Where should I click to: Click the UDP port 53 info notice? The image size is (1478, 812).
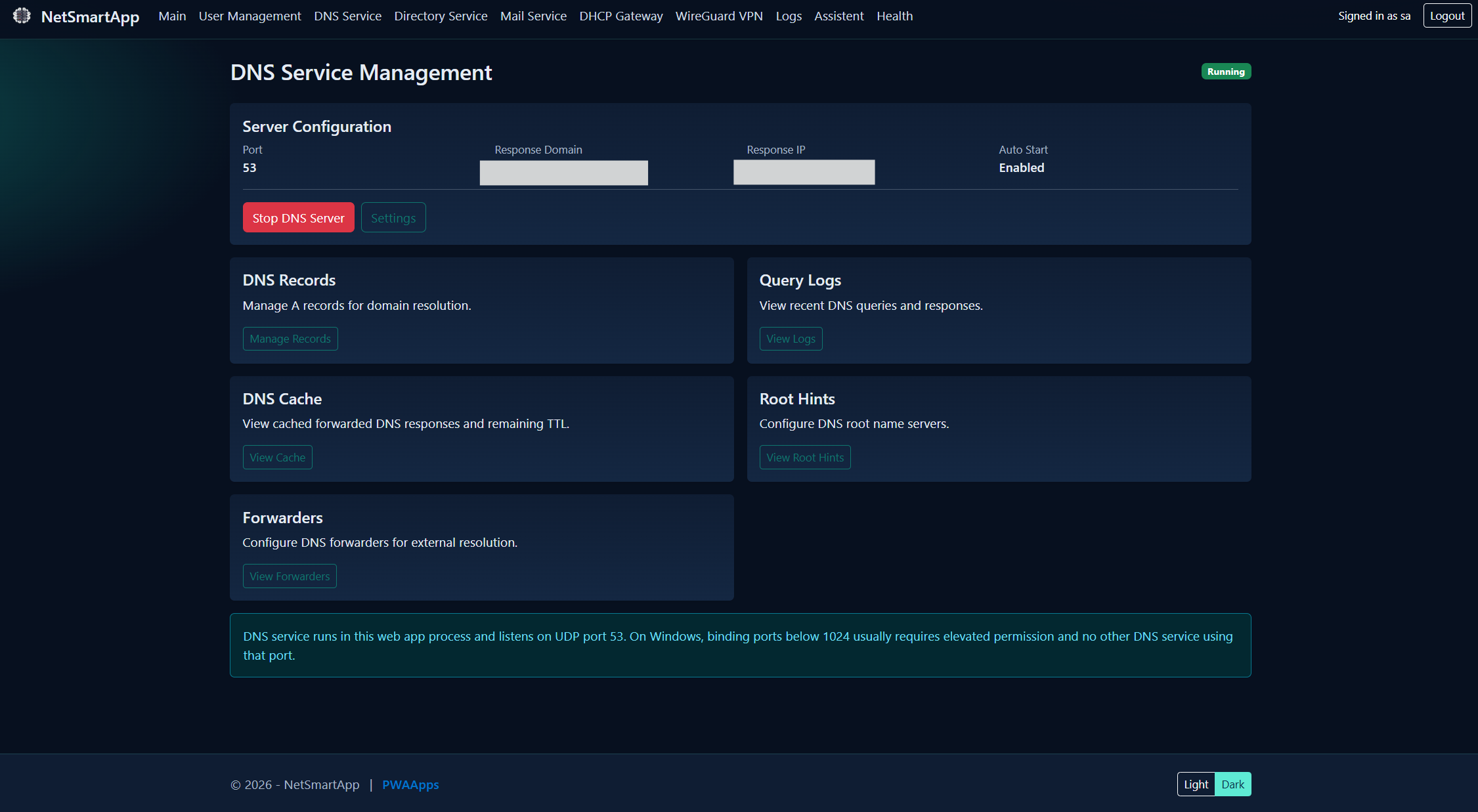click(740, 645)
